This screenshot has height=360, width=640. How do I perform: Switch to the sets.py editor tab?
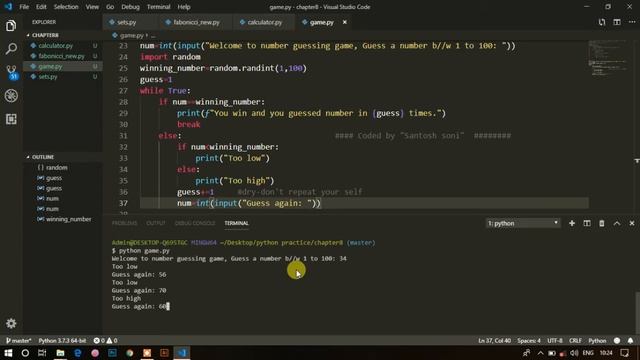tap(127, 22)
